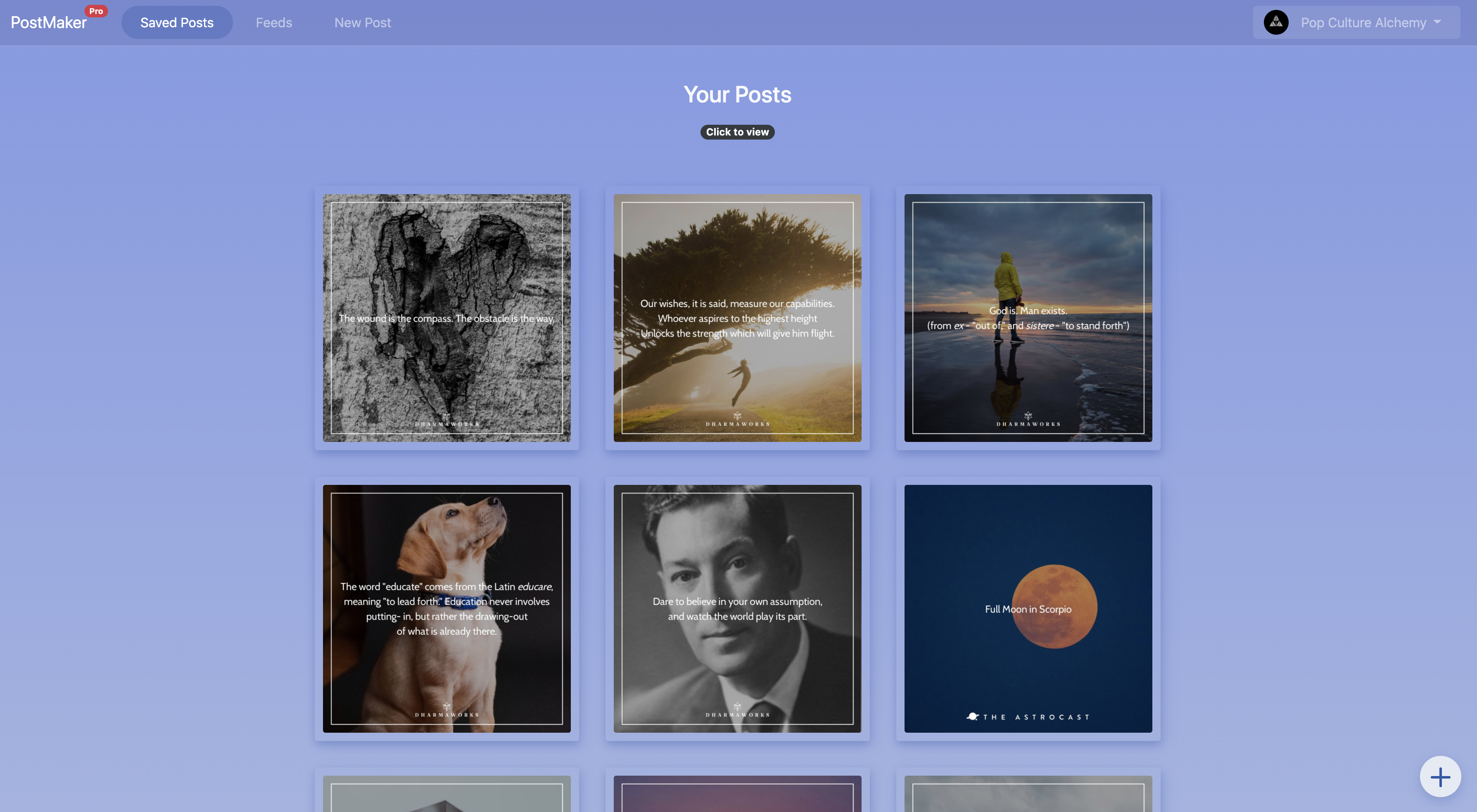Screen dimensions: 1477x812
Task: Open the "God is. Man exists." beach post
Action: click(x=1028, y=318)
